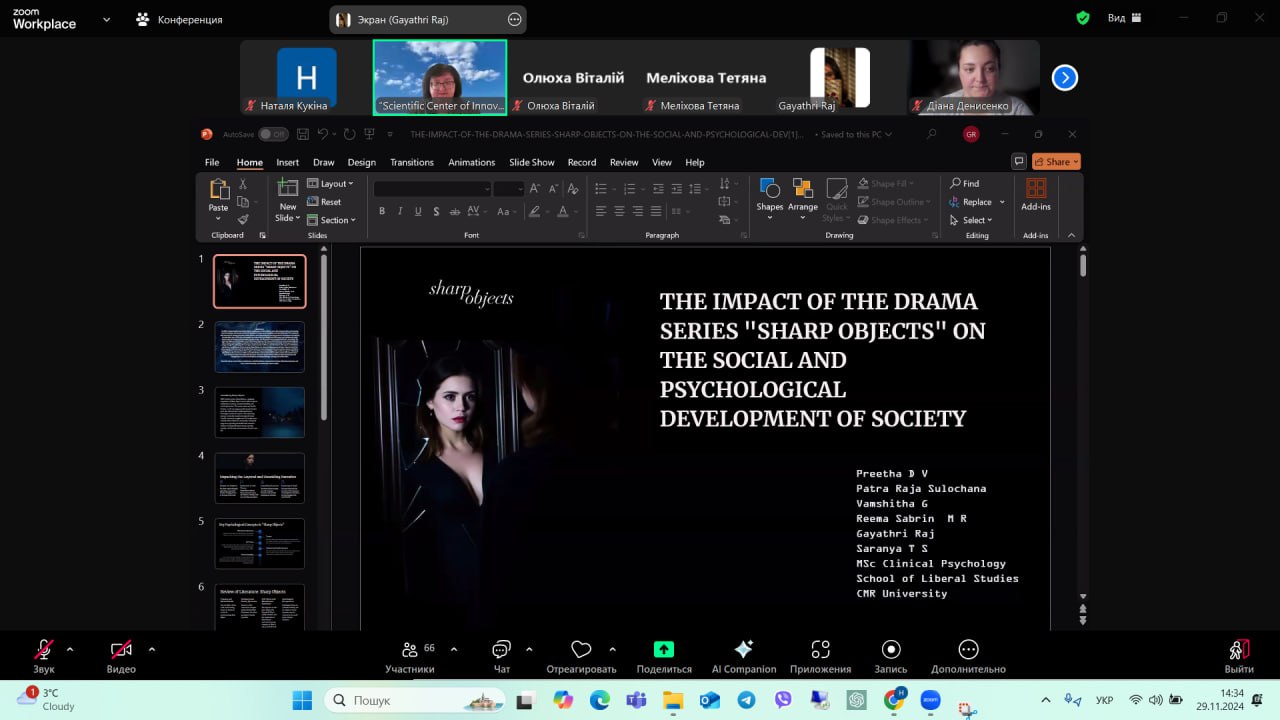Open the Transitions ribbon tab
The width and height of the screenshot is (1280, 720).
(412, 162)
